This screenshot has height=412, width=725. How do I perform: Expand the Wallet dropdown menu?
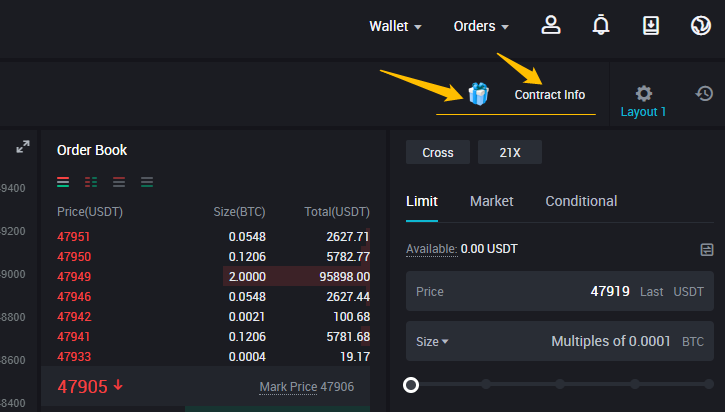pyautogui.click(x=395, y=26)
